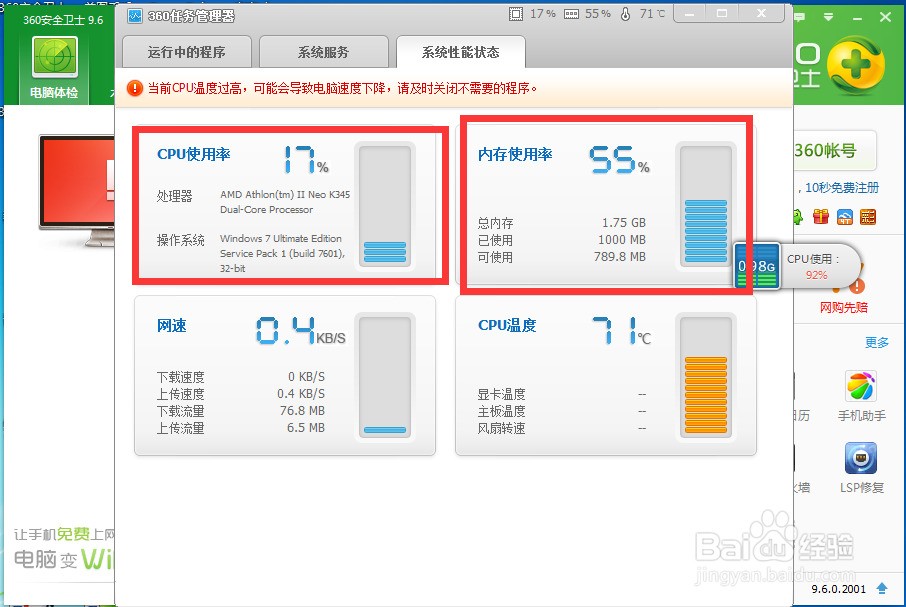Screen dimensions: 906x607
Task: Click the 789.8 MB available memory value
Action: (x=619, y=256)
